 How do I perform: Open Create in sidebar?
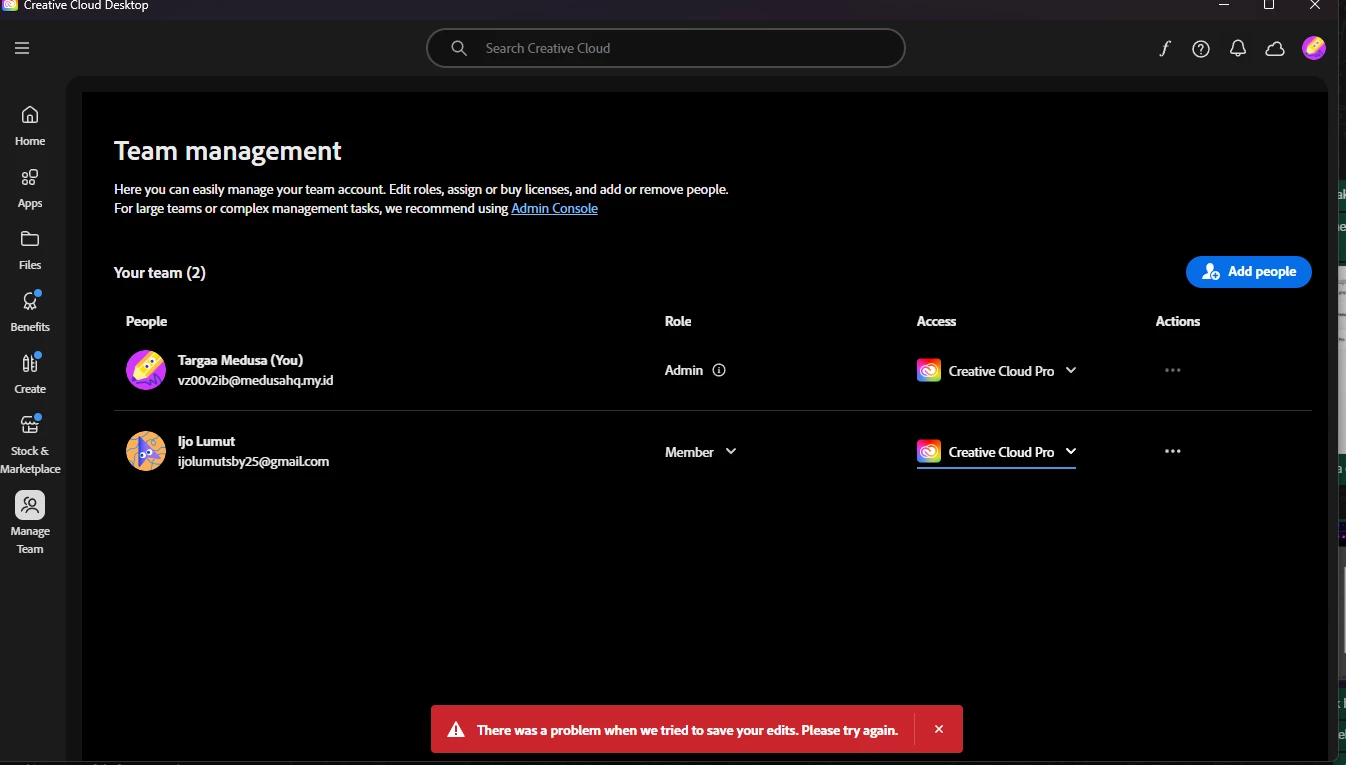[x=30, y=374]
